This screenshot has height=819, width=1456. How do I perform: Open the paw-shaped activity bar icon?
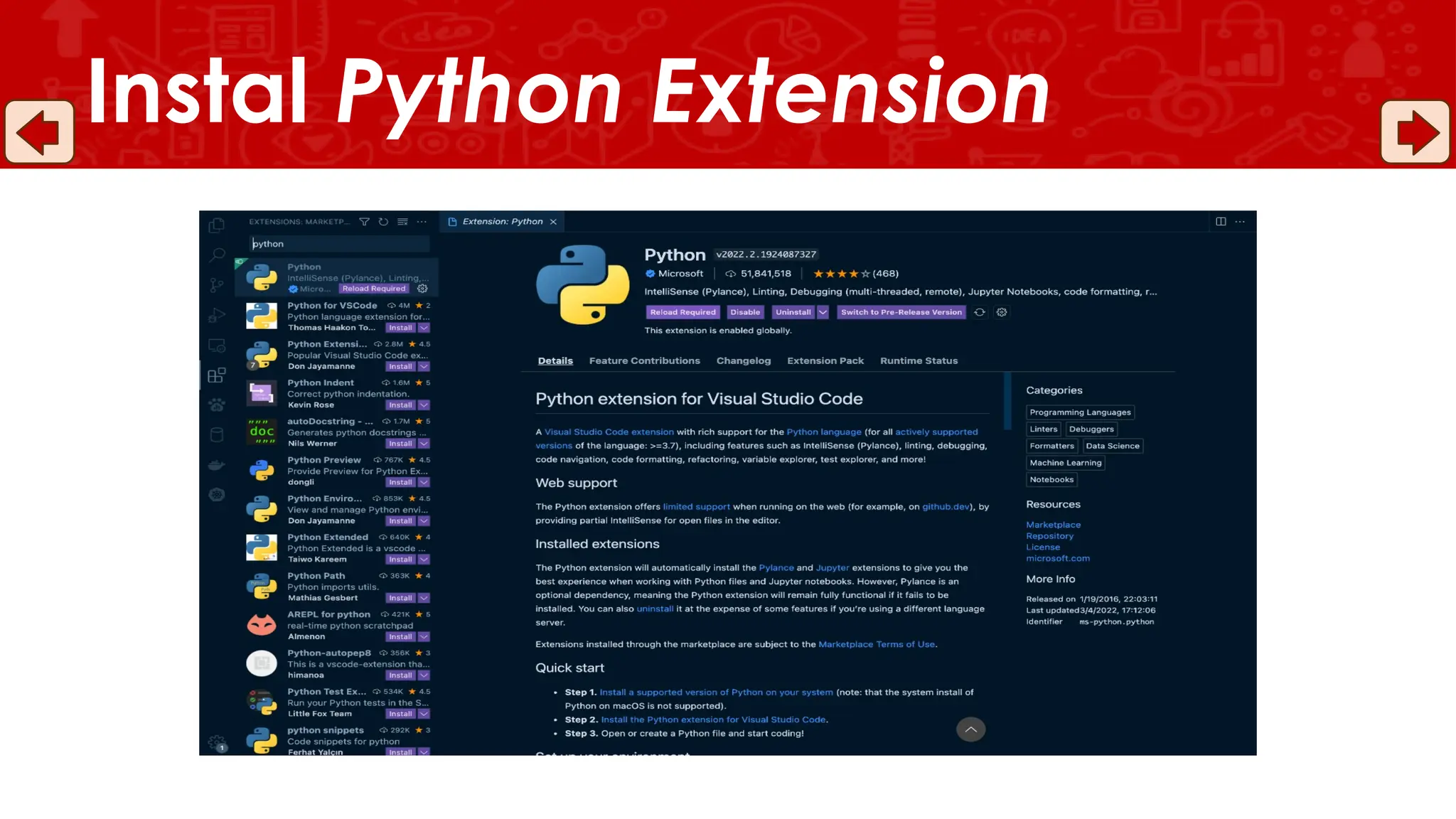[217, 405]
